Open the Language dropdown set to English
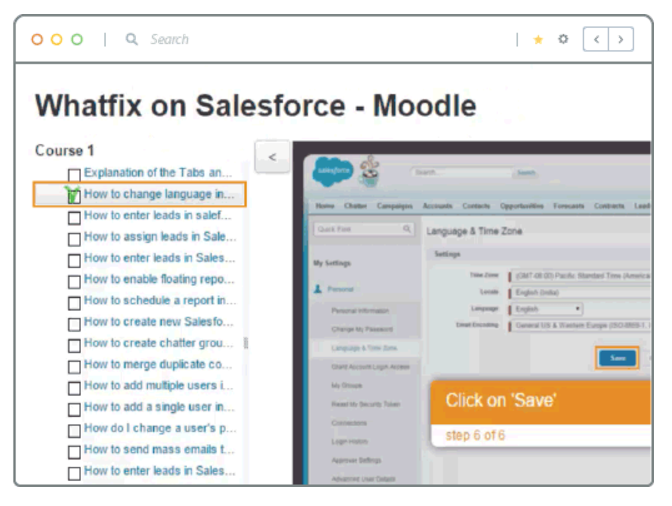 pos(546,309)
